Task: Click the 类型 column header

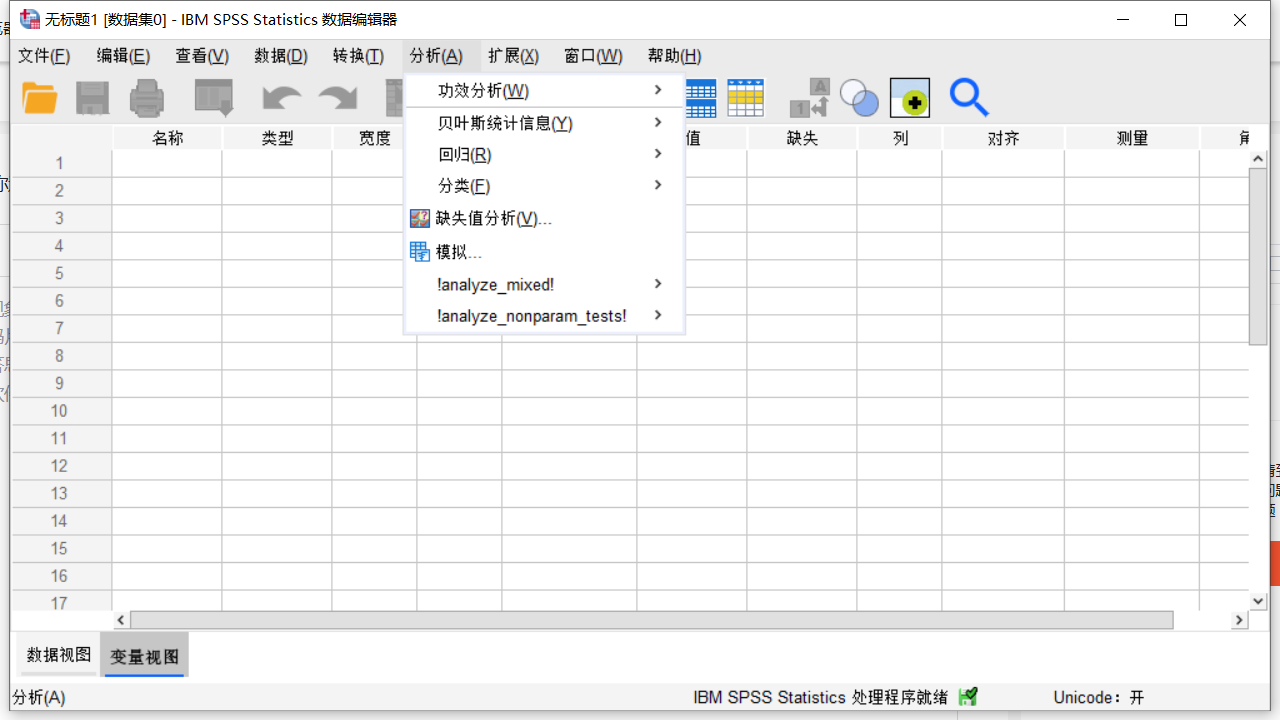Action: (277, 138)
